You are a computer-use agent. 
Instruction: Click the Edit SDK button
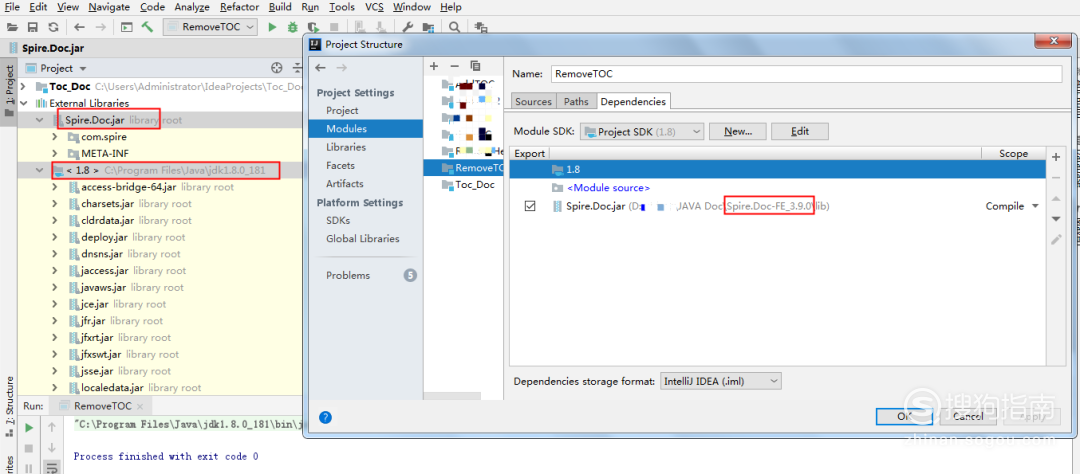[x=800, y=132]
